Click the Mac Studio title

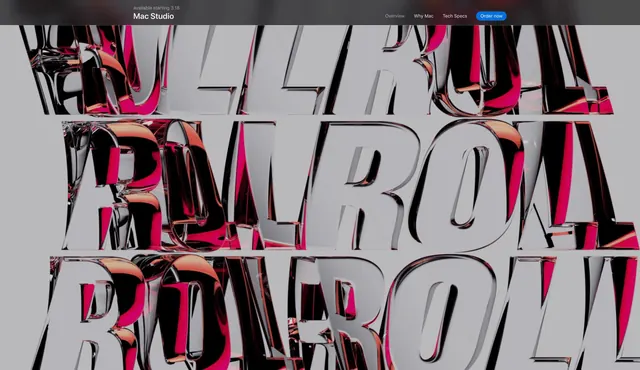click(x=153, y=16)
